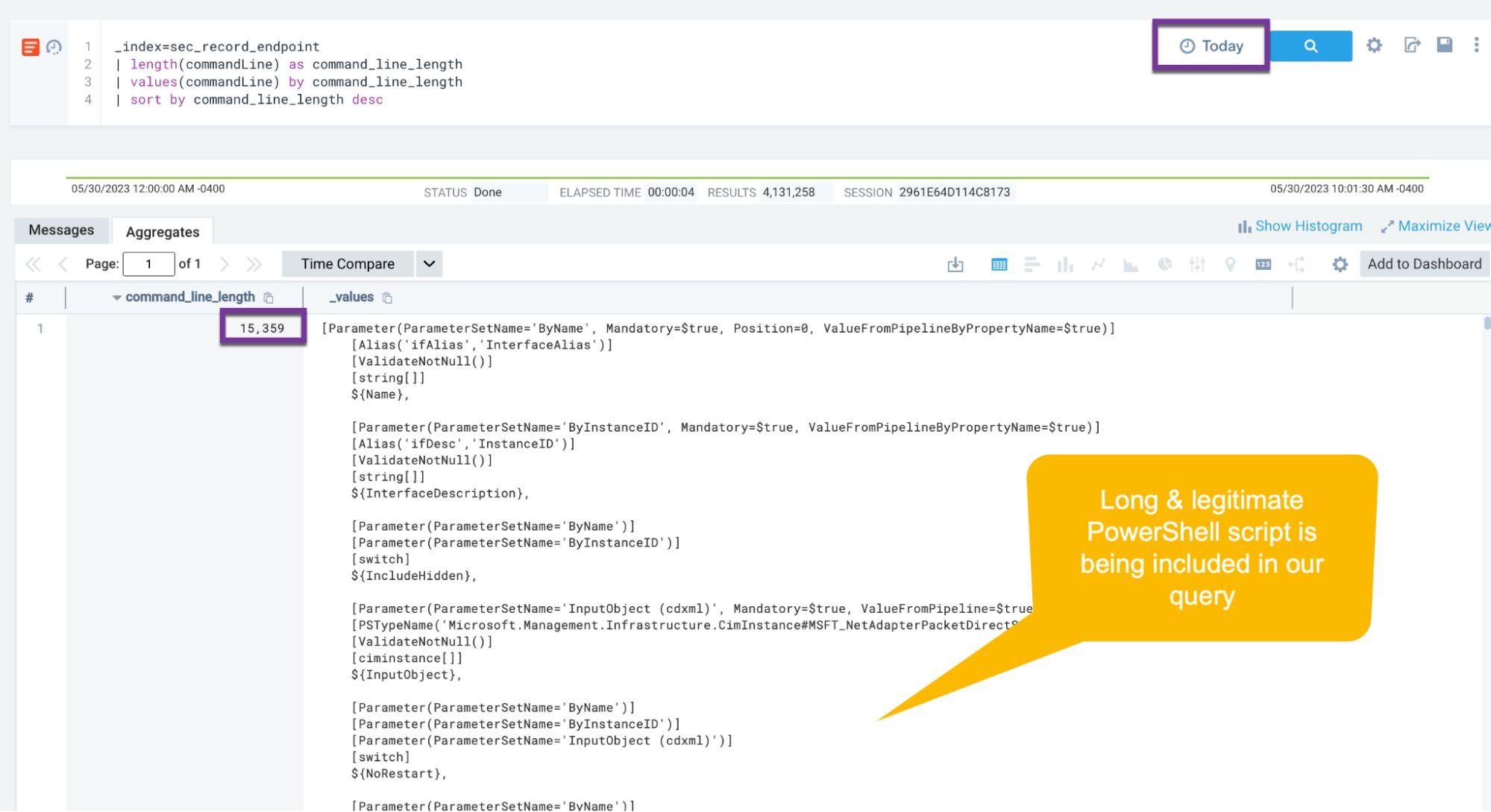Click the save search floppy disk icon
Viewport: 1491px width, 812px height.
pyautogui.click(x=1445, y=45)
